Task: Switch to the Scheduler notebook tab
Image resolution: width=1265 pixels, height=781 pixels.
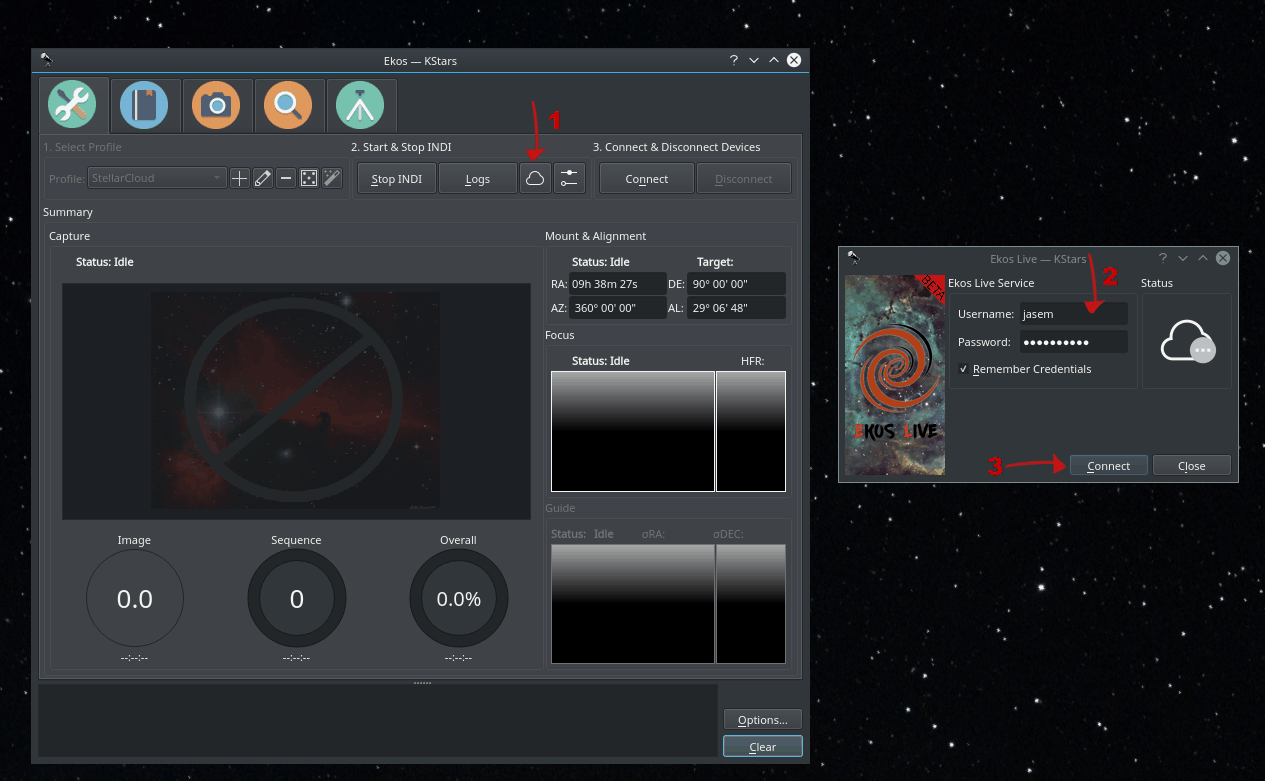Action: coord(145,105)
